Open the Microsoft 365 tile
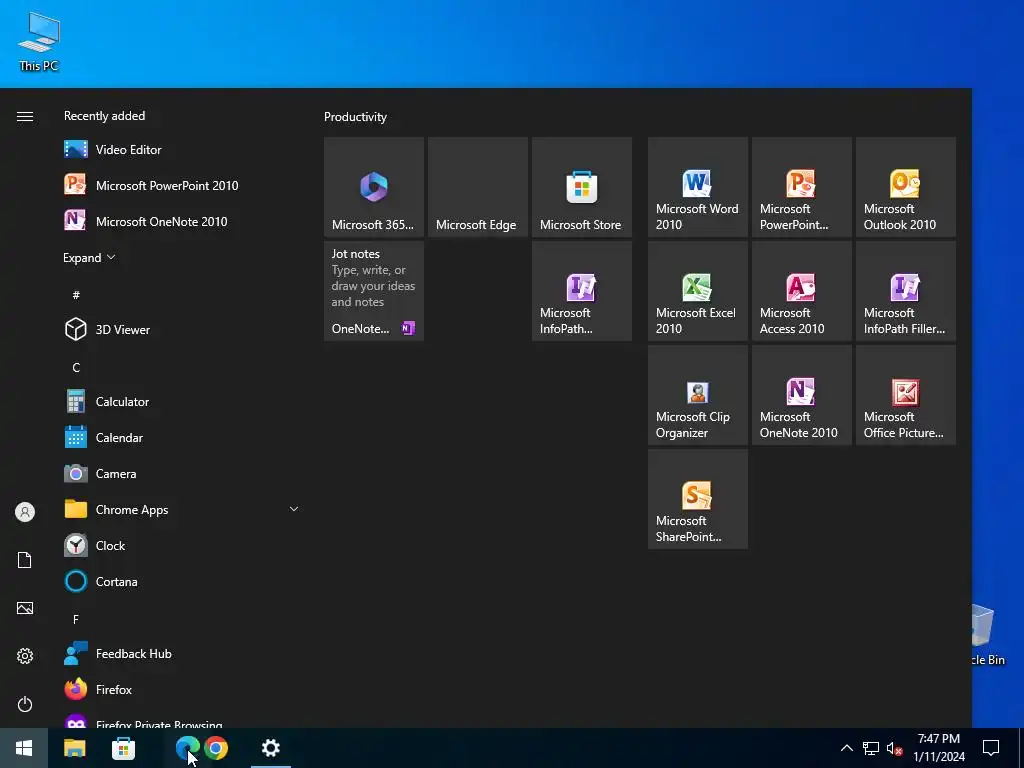This screenshot has width=1024, height=768. point(374,187)
